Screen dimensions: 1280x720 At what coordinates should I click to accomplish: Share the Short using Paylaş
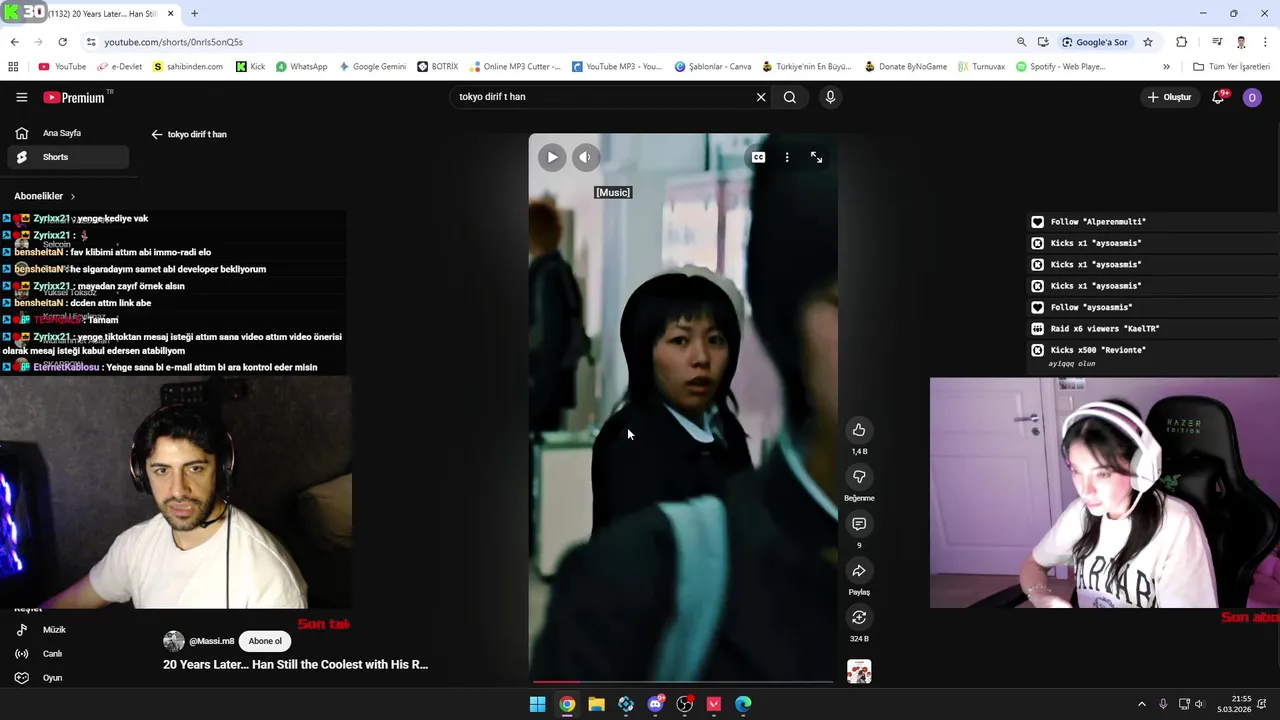pos(859,571)
